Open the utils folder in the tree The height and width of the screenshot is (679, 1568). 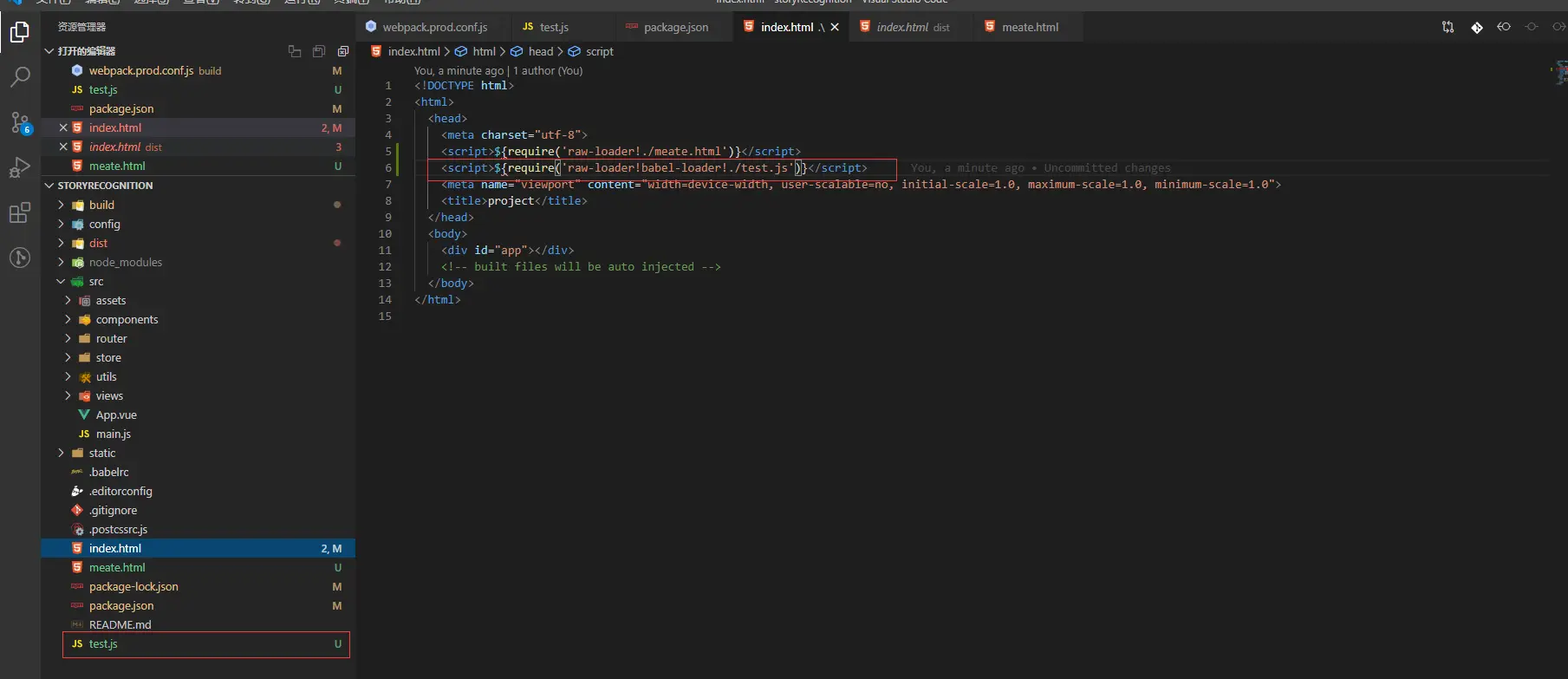198,376
